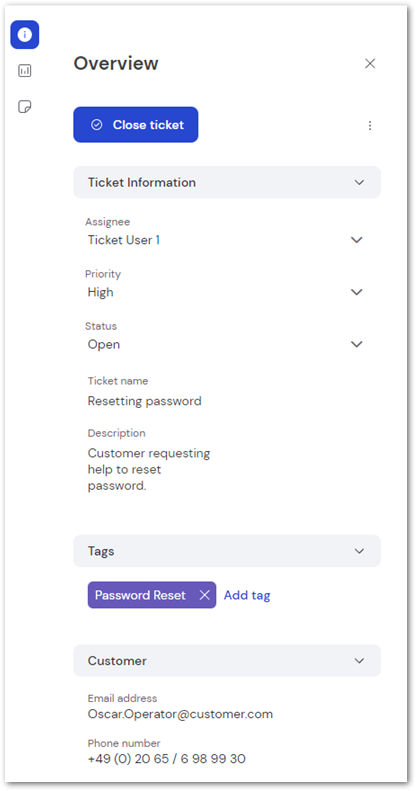416x791 pixels.
Task: Remove the Password Reset tag
Action: coord(204,595)
